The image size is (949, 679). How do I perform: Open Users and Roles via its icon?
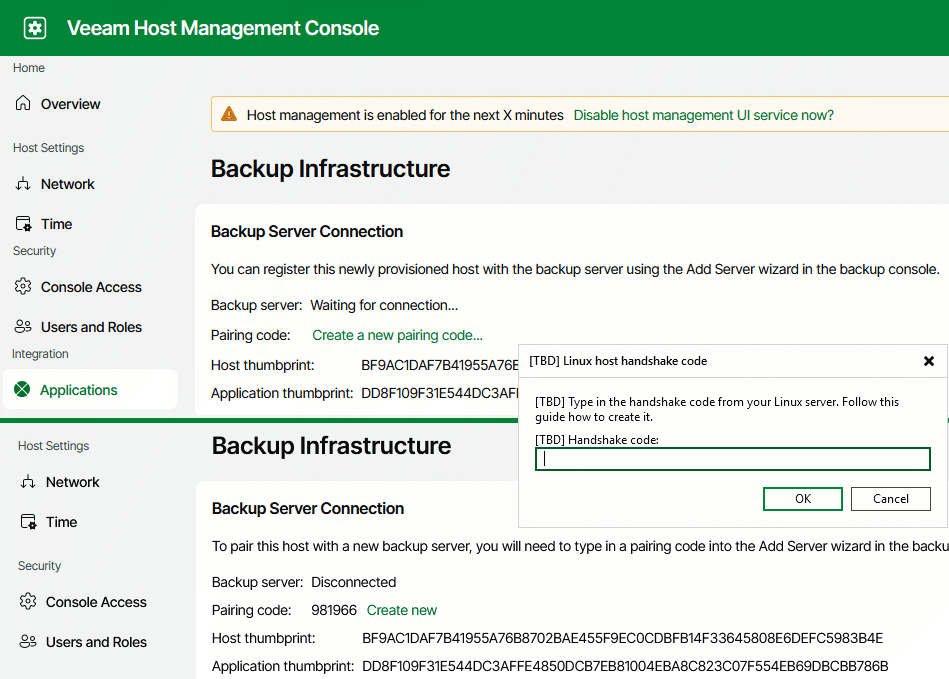tap(23, 327)
